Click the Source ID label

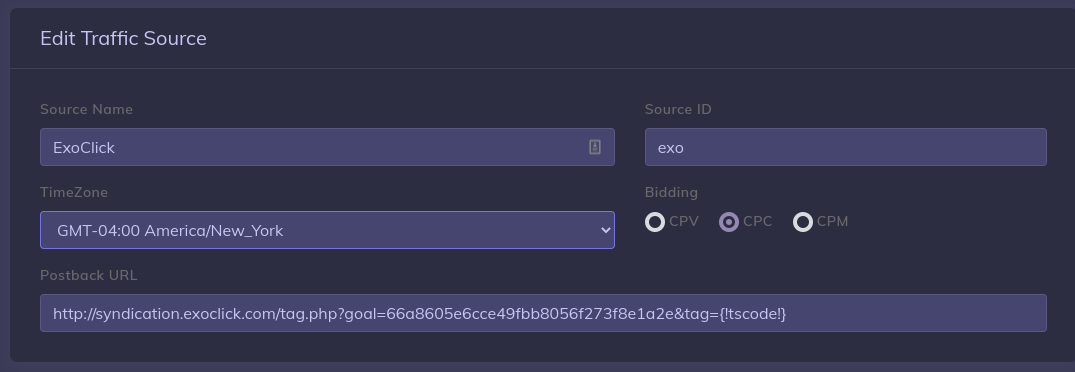tap(678, 110)
